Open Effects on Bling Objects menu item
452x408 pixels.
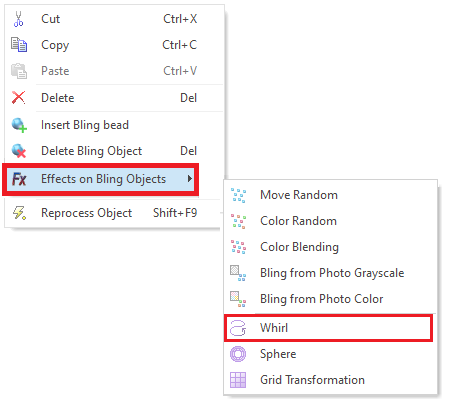(x=101, y=179)
